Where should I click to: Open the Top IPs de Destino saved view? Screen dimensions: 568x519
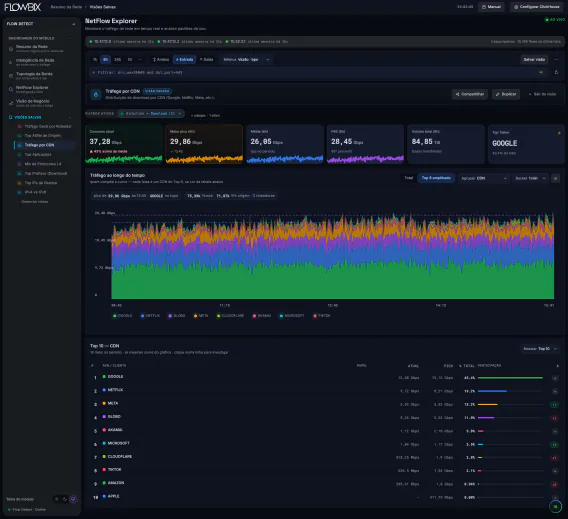pos(41,183)
